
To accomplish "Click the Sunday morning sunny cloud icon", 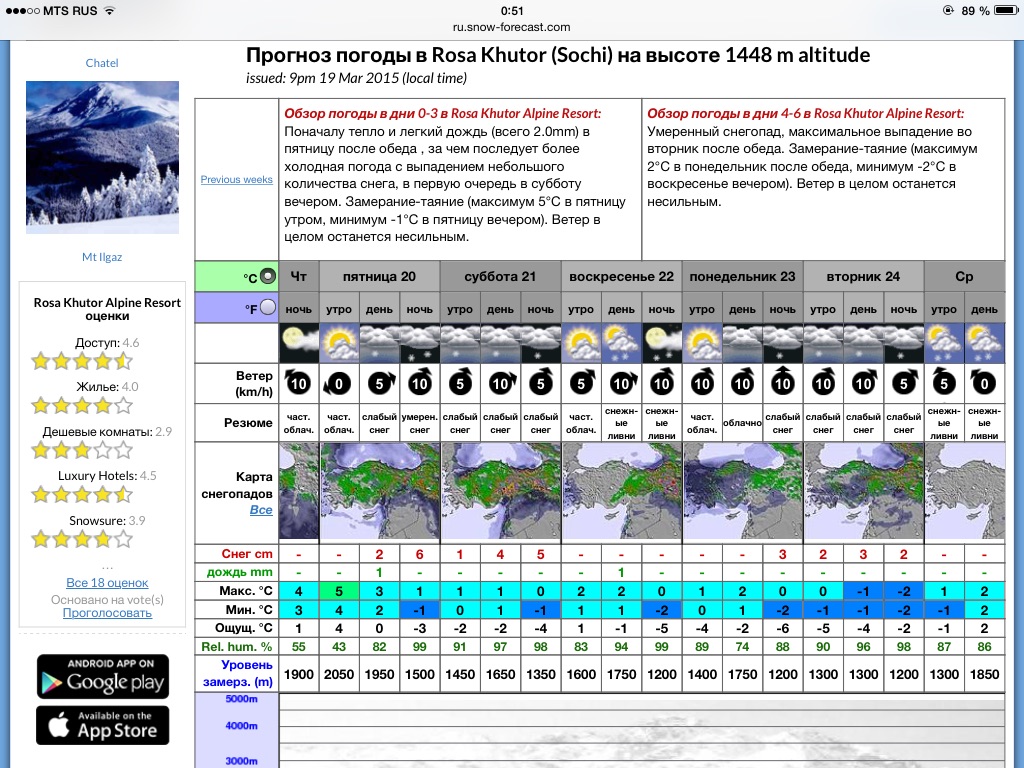I will click(581, 344).
